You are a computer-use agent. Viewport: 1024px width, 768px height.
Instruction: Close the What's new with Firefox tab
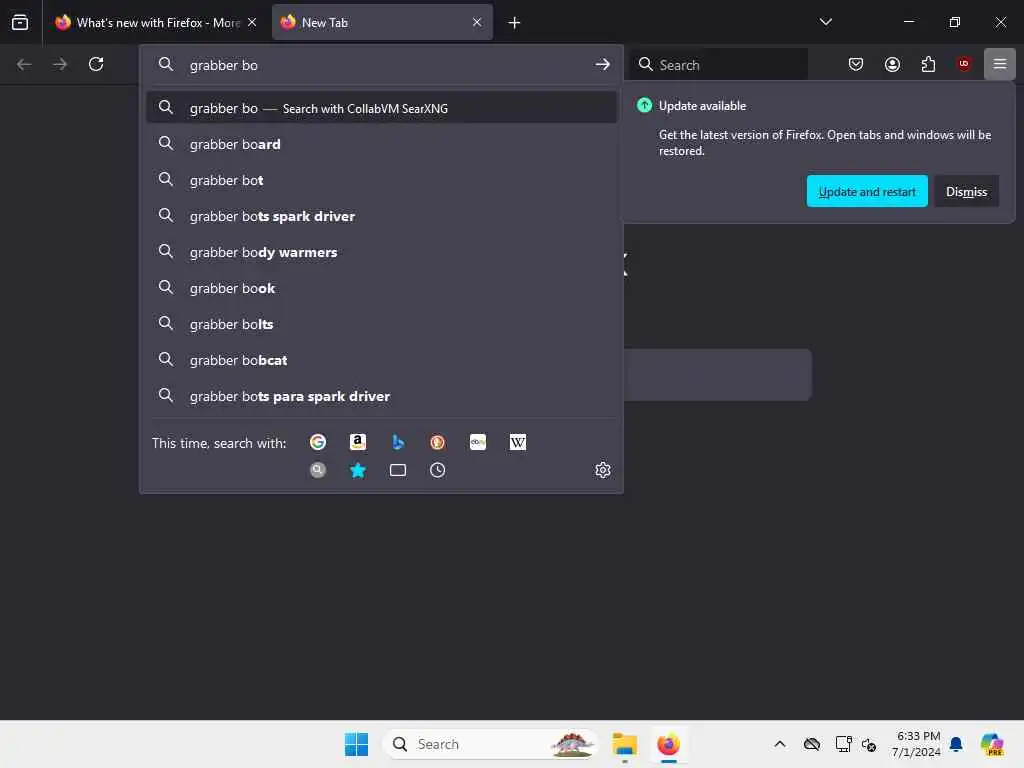[x=251, y=22]
